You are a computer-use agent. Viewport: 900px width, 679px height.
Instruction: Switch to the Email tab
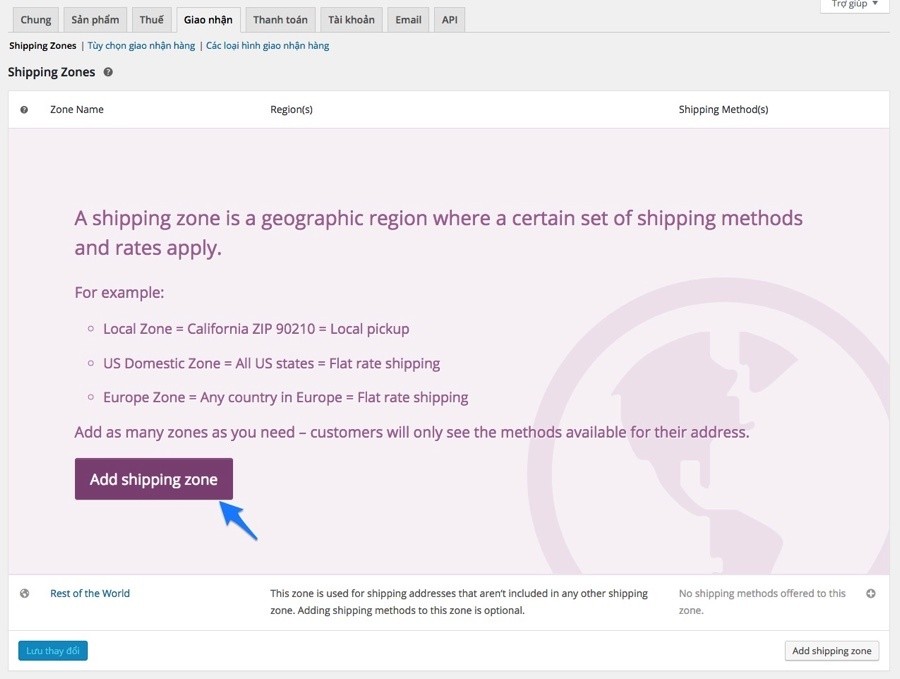(408, 20)
